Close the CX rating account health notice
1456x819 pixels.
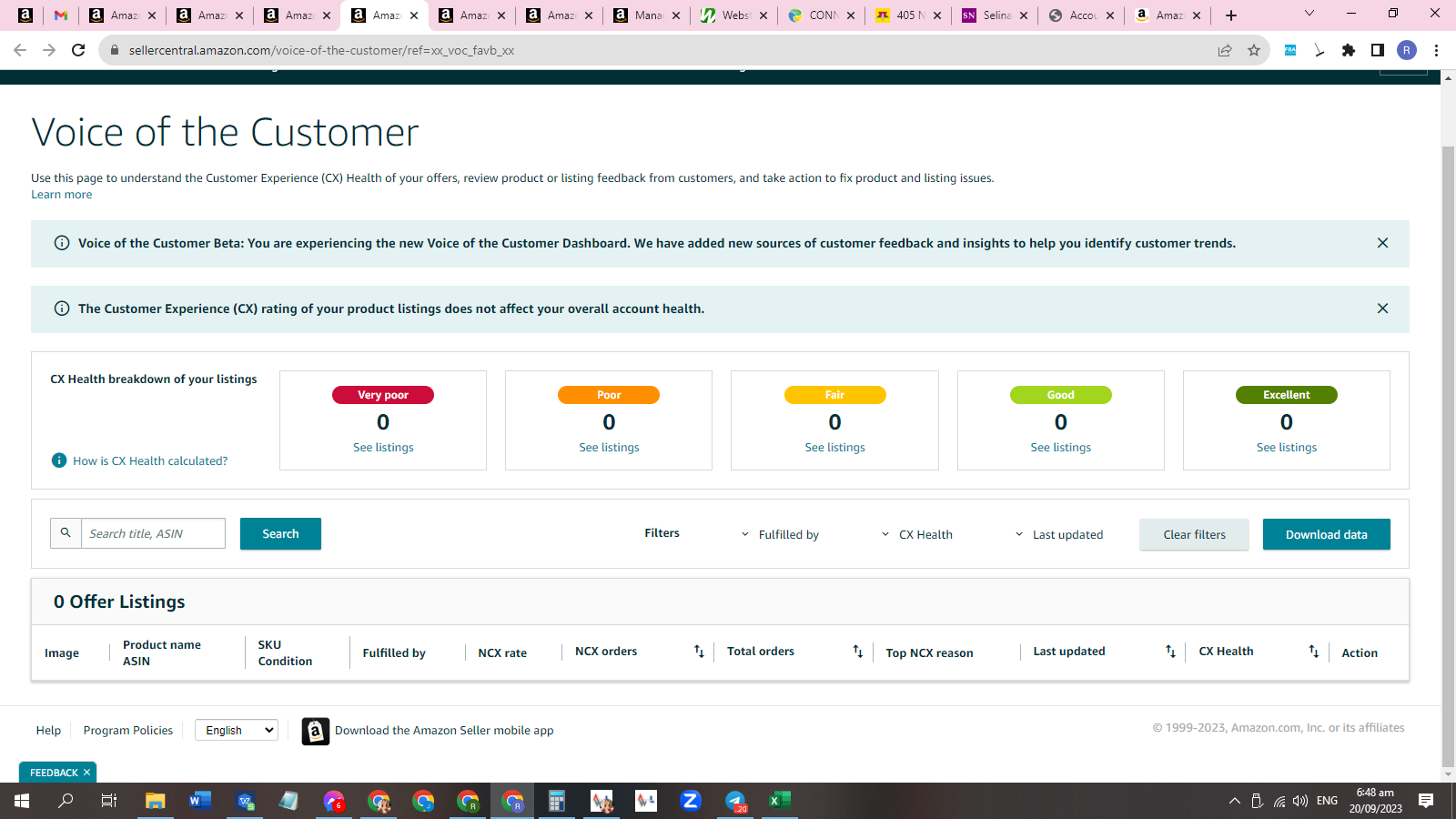pos(1382,308)
